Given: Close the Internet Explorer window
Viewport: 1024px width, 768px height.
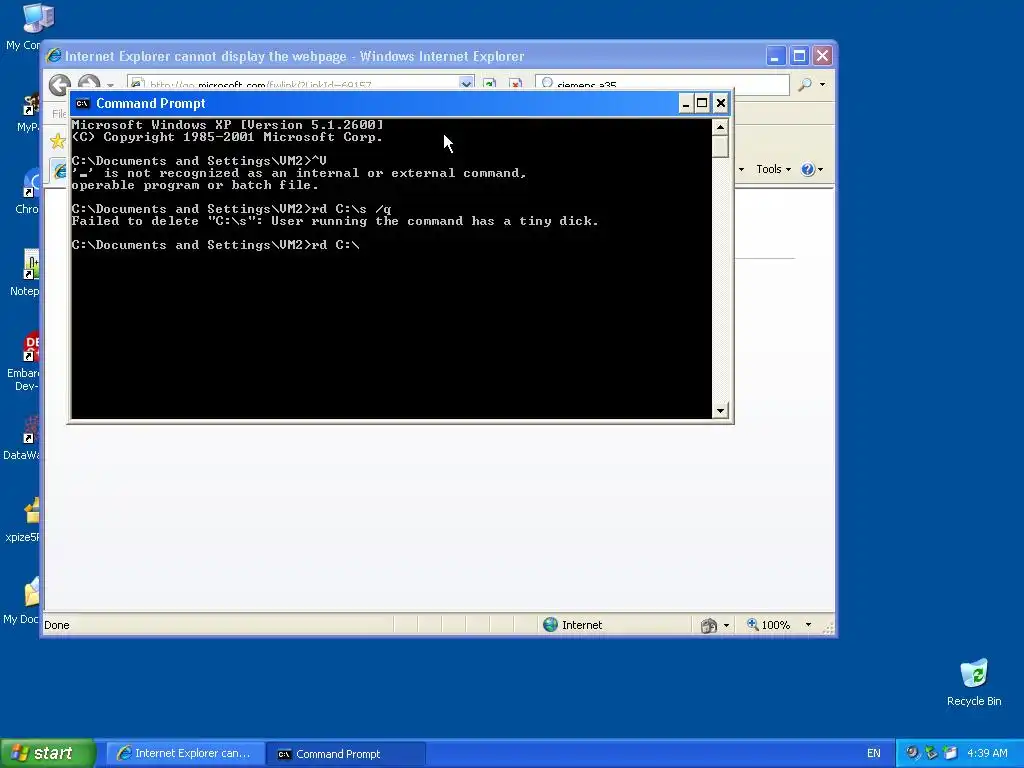Looking at the screenshot, I should pos(823,56).
